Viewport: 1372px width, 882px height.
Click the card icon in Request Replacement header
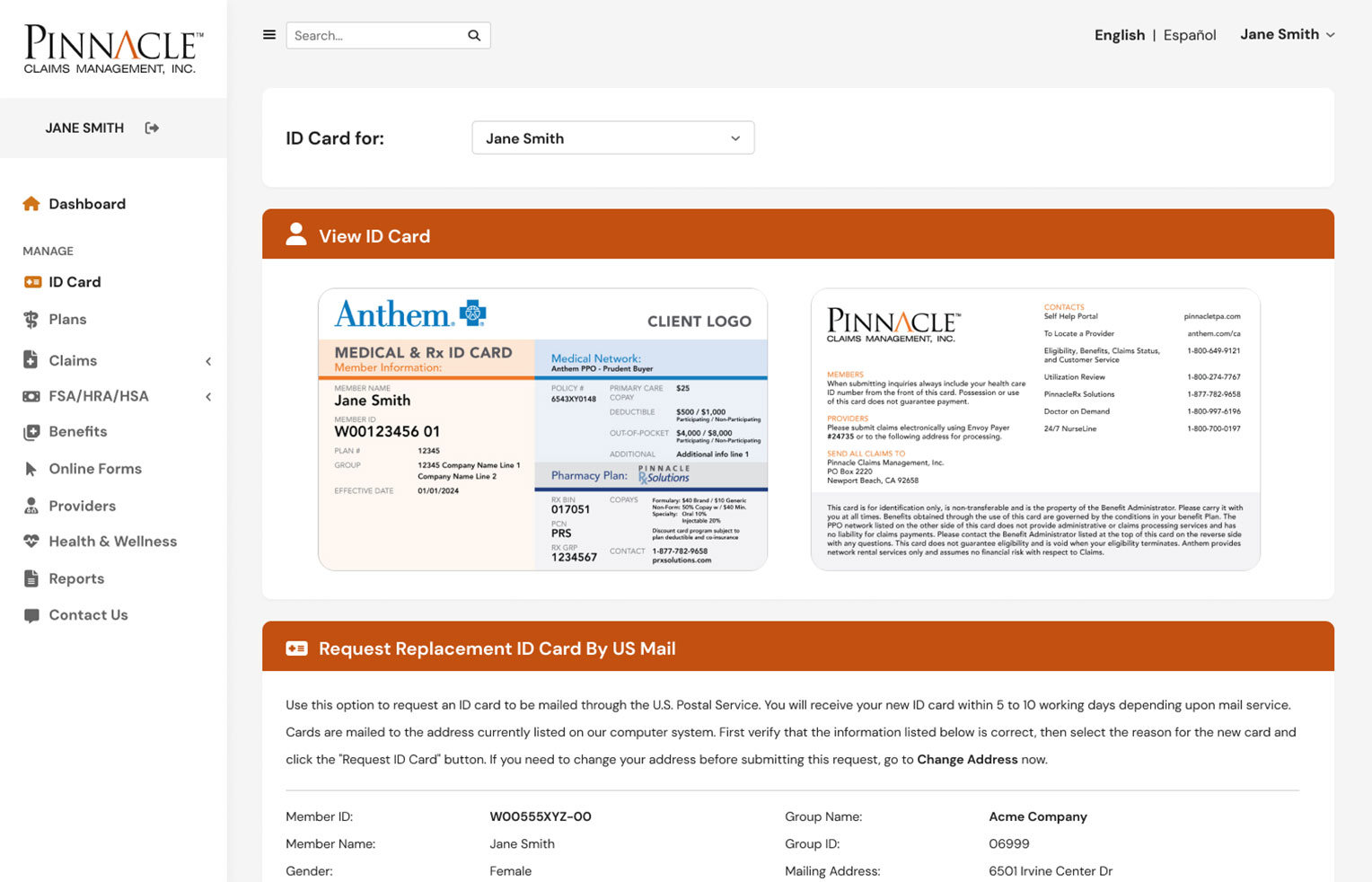pos(296,648)
